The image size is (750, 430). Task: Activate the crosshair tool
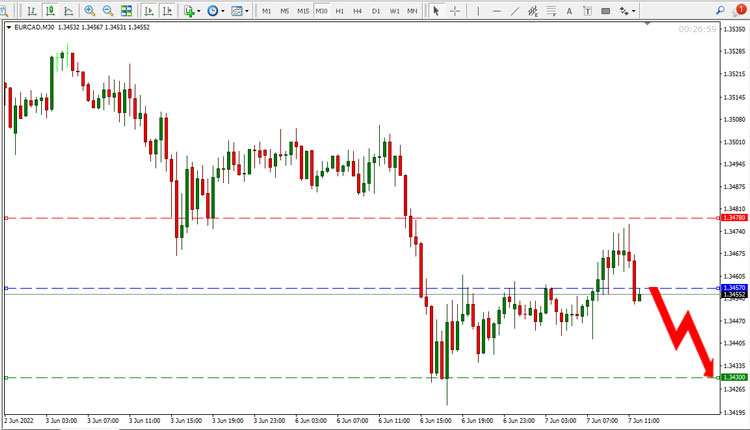455,11
